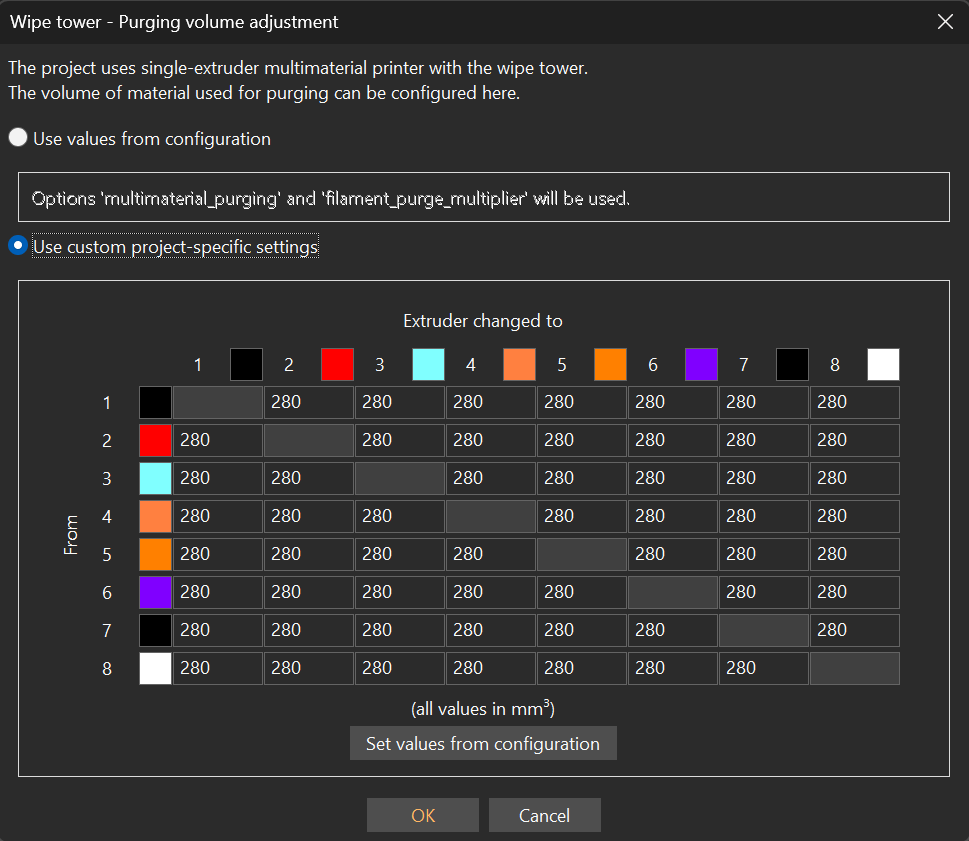Edit purge volume from extruder 4 to 5
Image resolution: width=969 pixels, height=841 pixels.
581,516
